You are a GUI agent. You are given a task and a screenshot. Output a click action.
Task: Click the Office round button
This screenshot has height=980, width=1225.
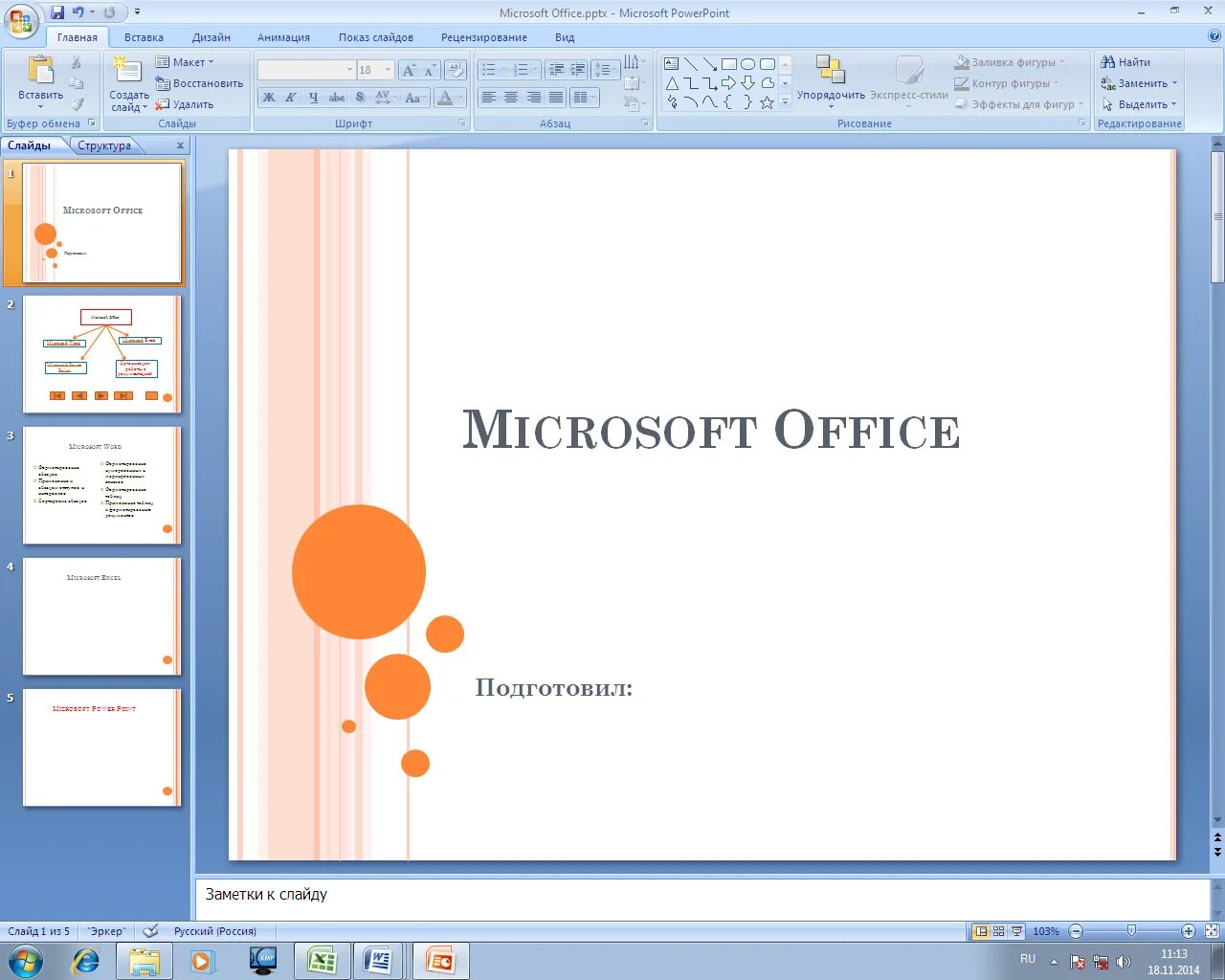pos(20,21)
